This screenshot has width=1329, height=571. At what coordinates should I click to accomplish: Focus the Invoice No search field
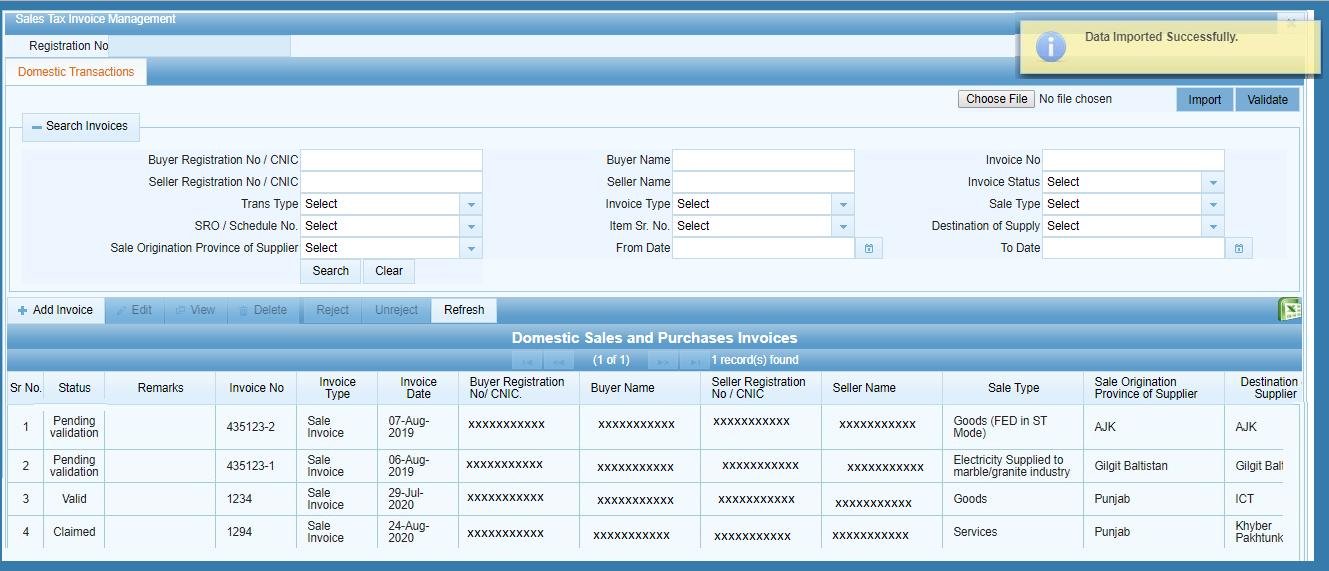pos(1134,160)
